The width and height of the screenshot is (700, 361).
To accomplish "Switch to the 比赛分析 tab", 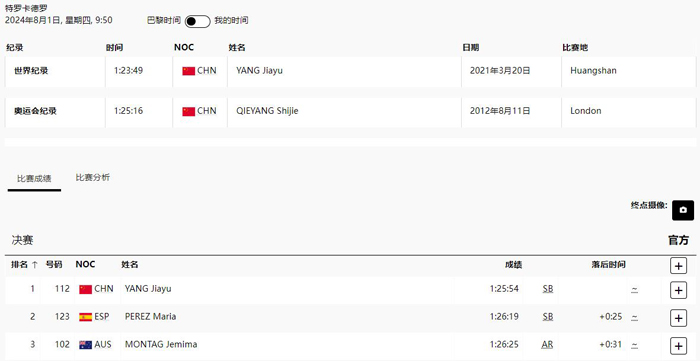I will pos(92,178).
